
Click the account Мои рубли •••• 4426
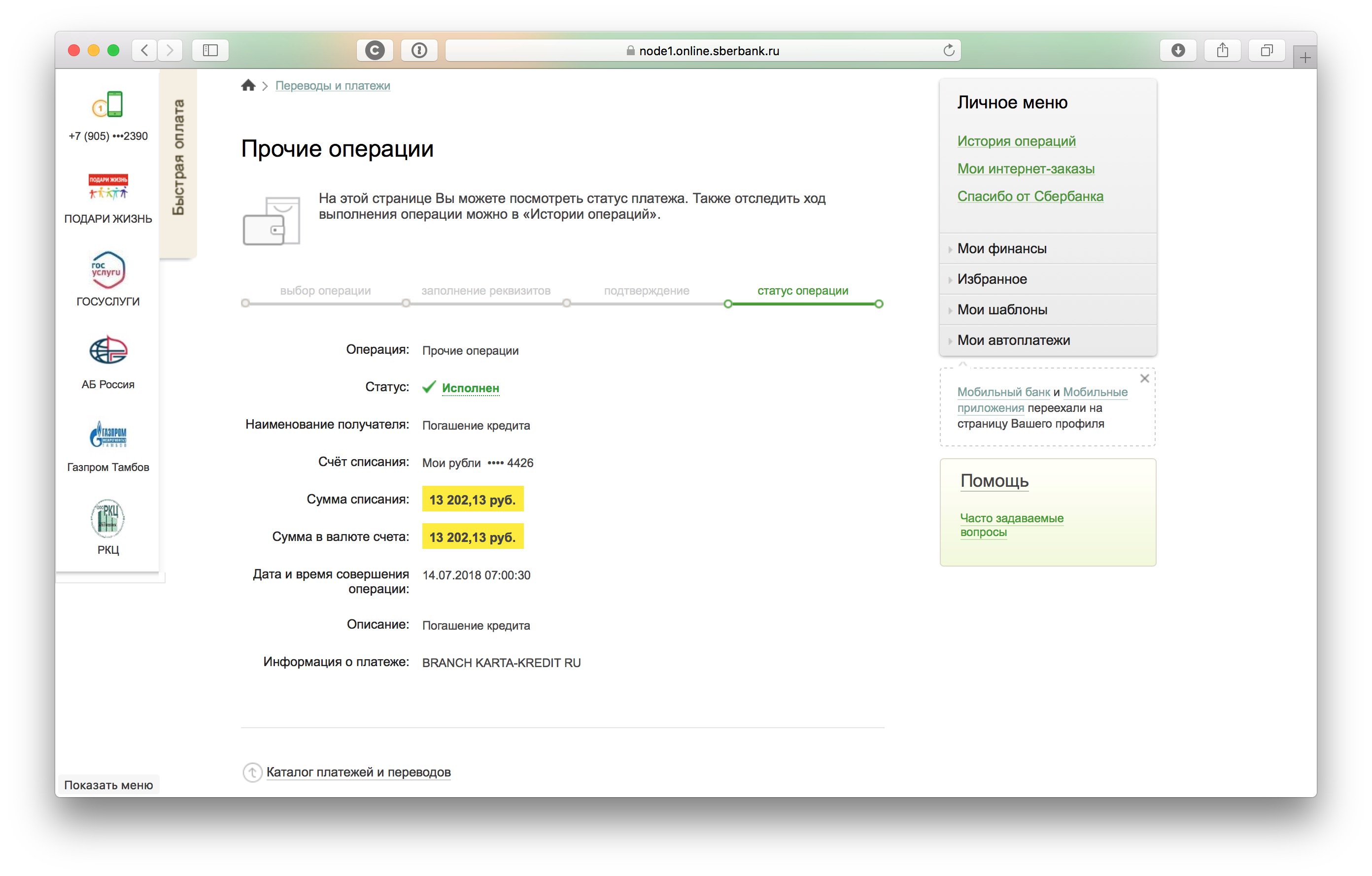coord(478,463)
